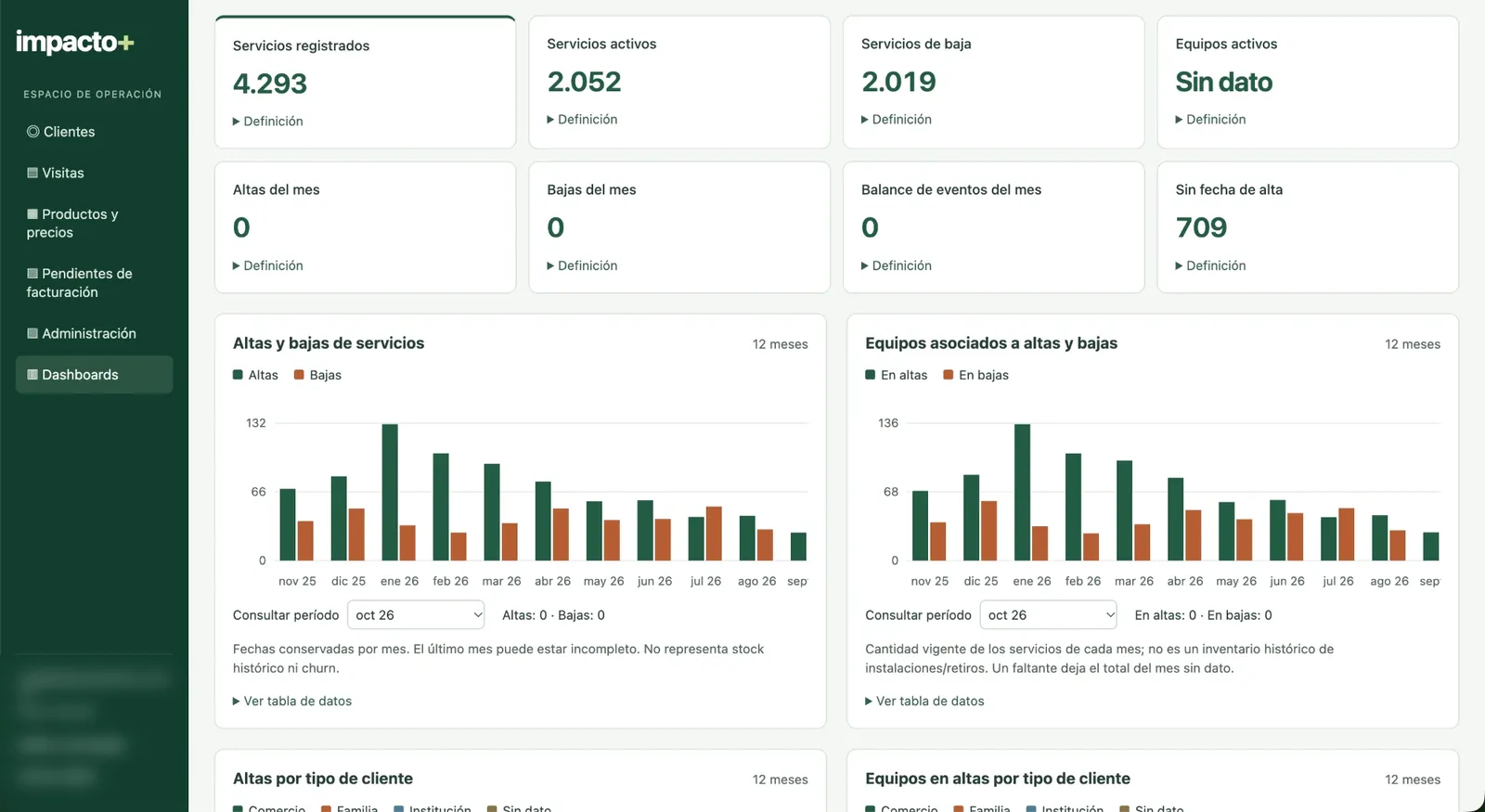Click the tallest green bar above ene 26 in Altas y bajas de servicios
The height and width of the screenshot is (812, 1485).
(390, 492)
